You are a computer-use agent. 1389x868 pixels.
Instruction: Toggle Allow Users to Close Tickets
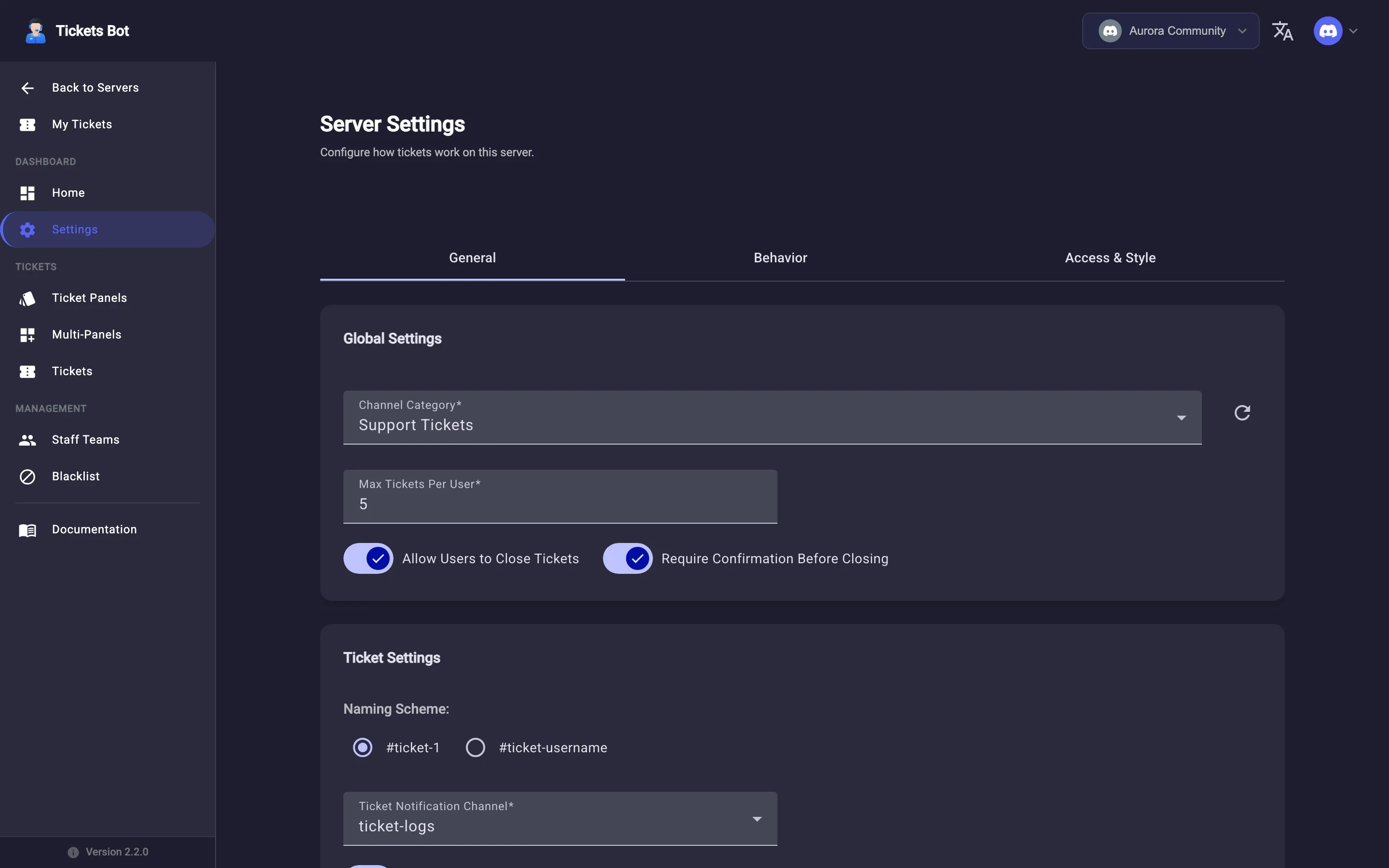(368, 558)
